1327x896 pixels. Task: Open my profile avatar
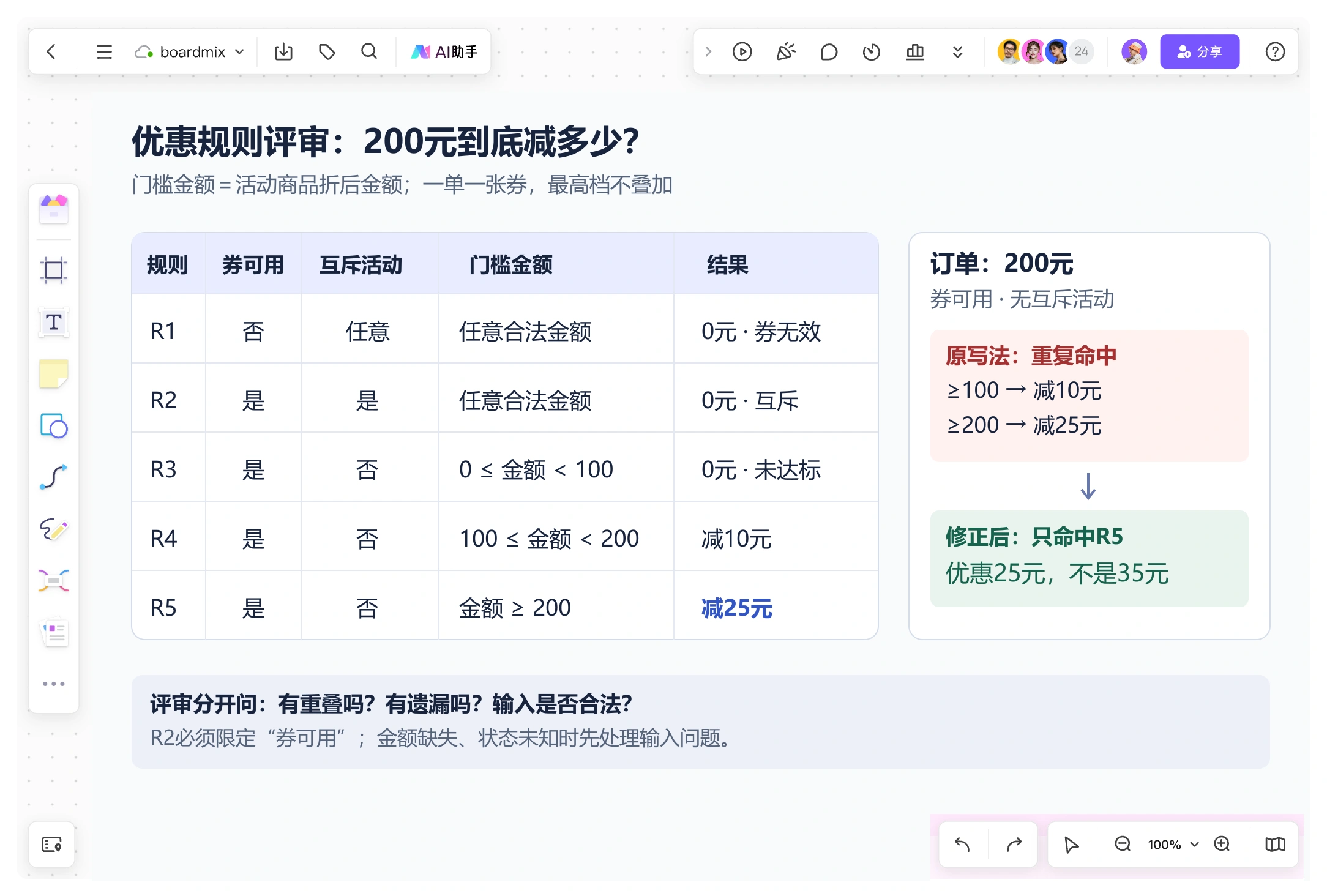click(1134, 51)
